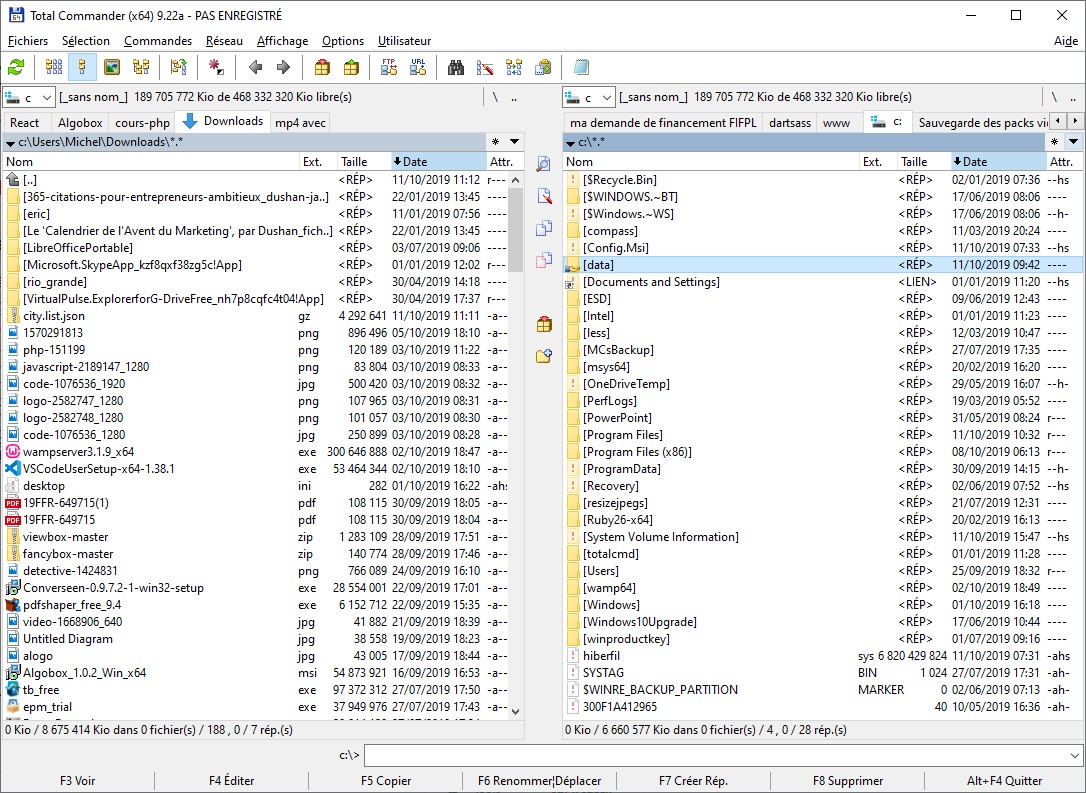Switch to the cours-php tab
The image size is (1086, 793).
pos(142,123)
